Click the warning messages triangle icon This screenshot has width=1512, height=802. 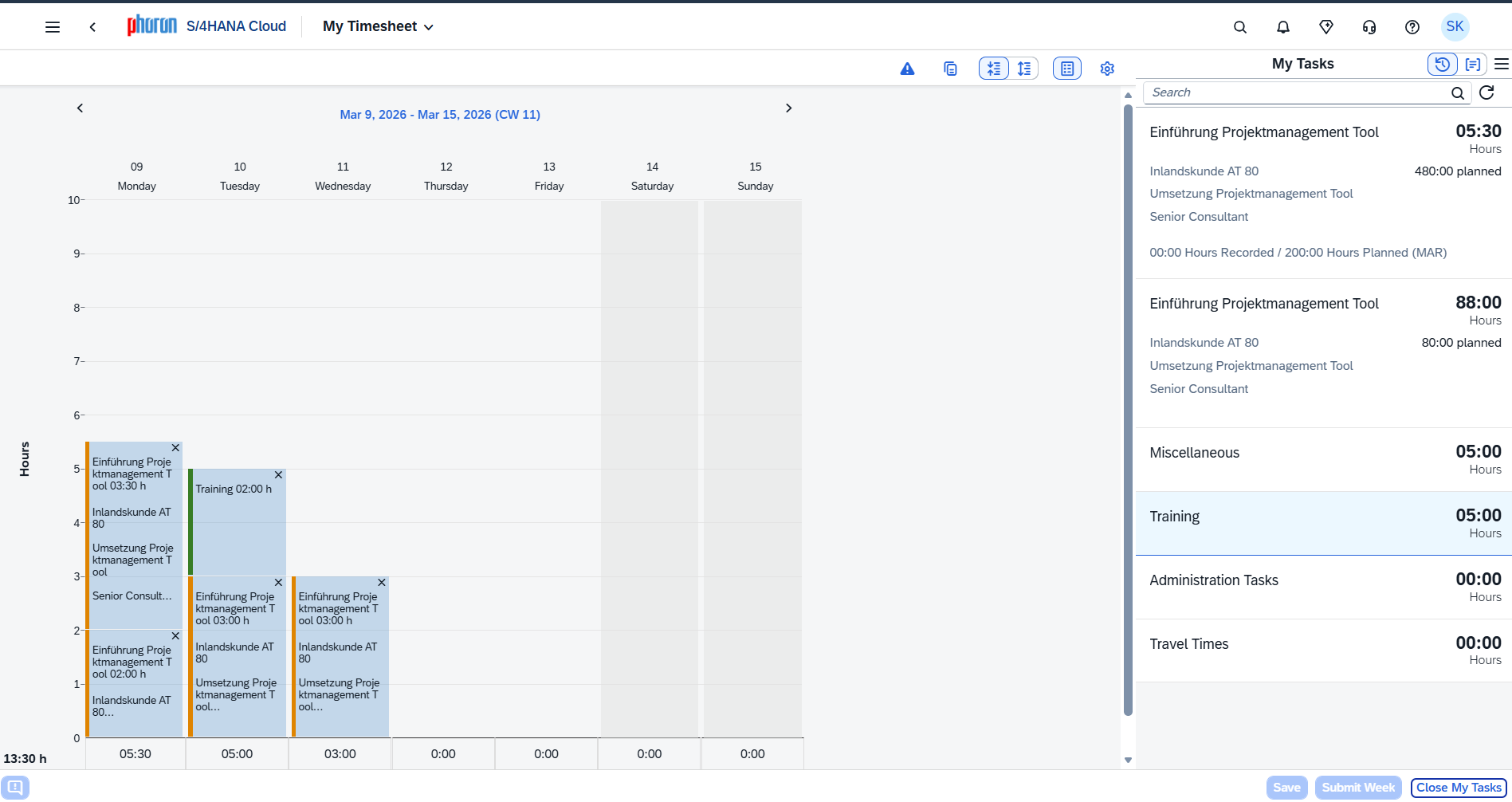907,69
